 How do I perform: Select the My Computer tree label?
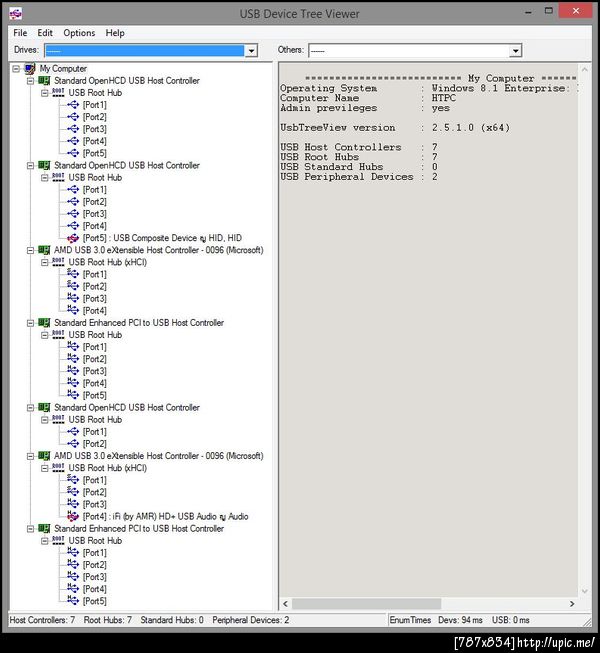pos(63,68)
